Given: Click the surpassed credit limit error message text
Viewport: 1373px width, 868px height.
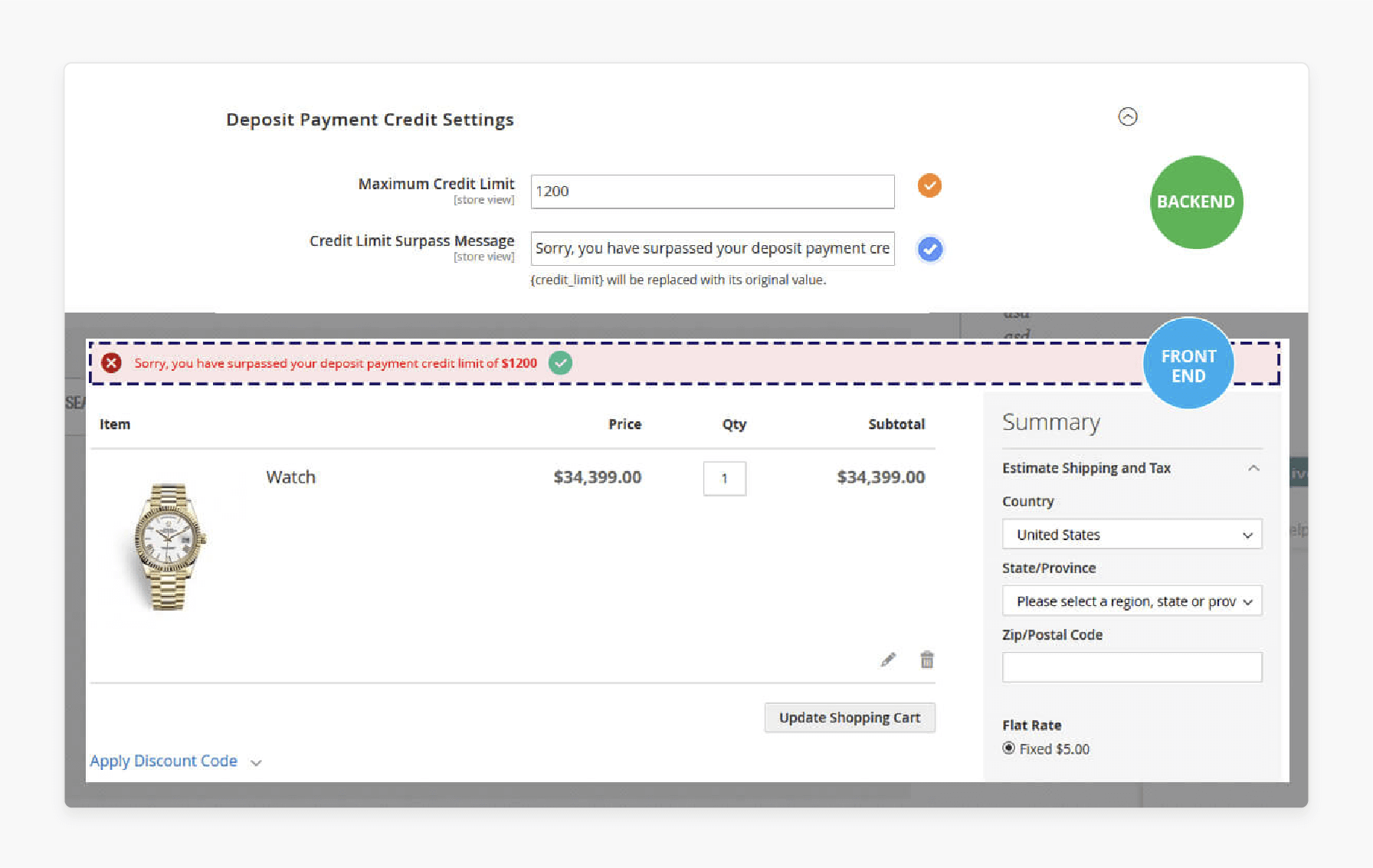Looking at the screenshot, I should [336, 363].
